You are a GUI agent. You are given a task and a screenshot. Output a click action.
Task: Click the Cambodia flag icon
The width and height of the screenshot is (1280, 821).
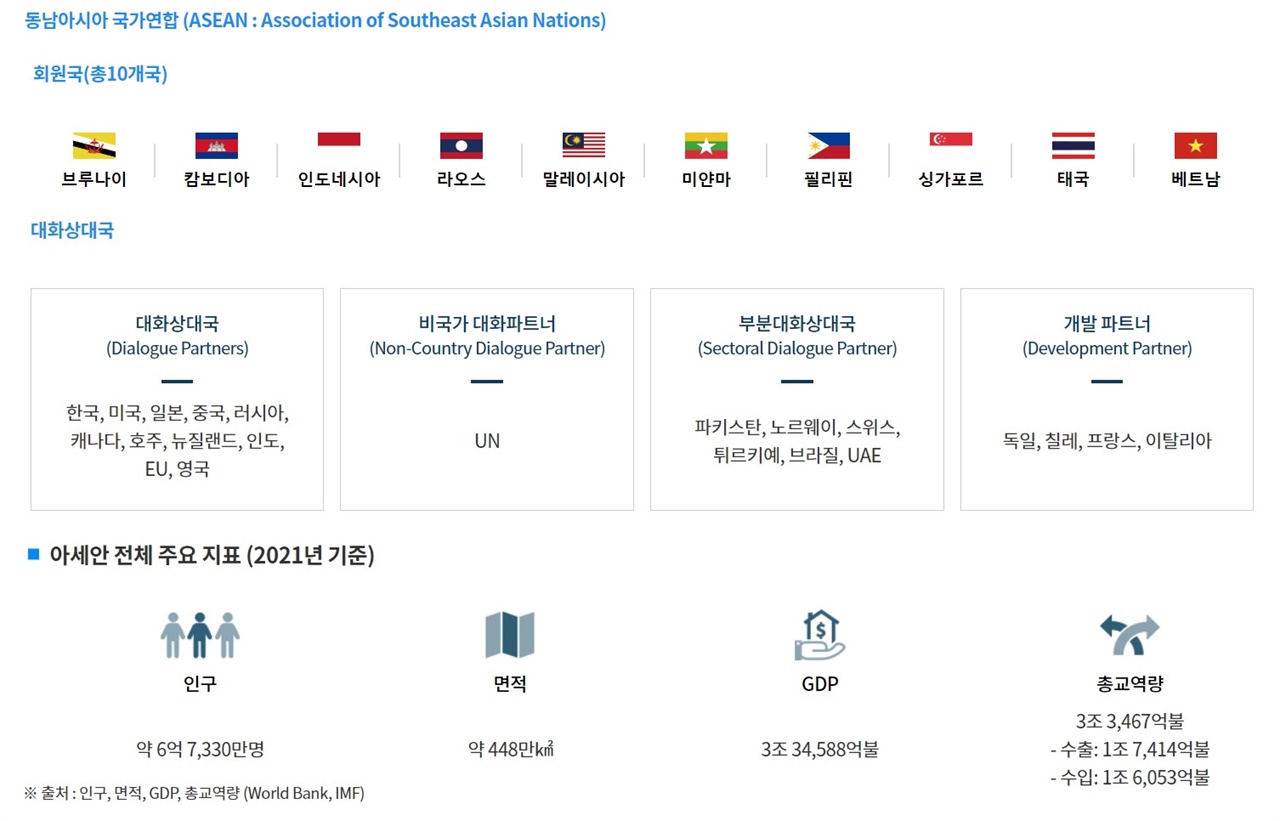pos(217,146)
